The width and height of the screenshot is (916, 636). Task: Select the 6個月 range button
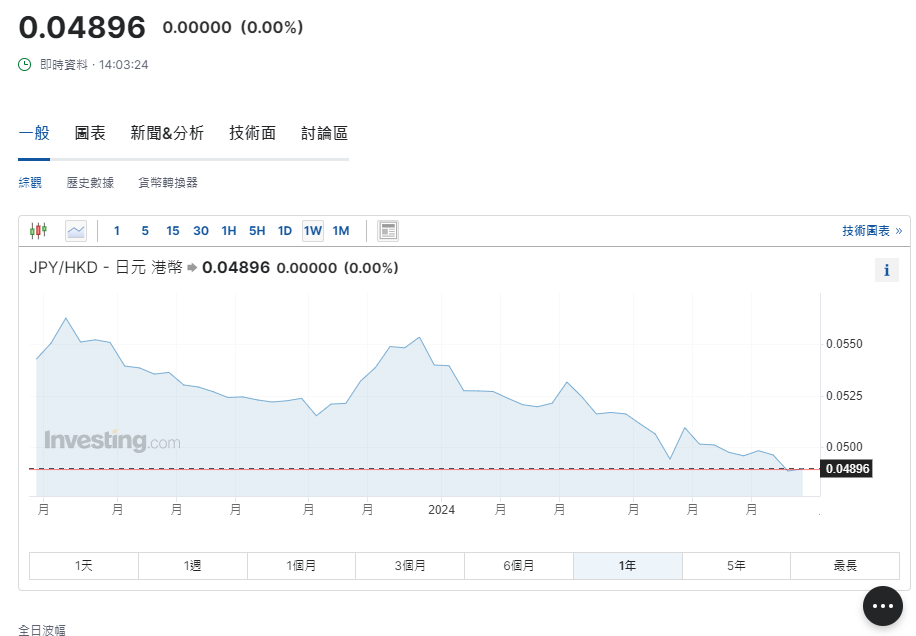[x=518, y=565]
